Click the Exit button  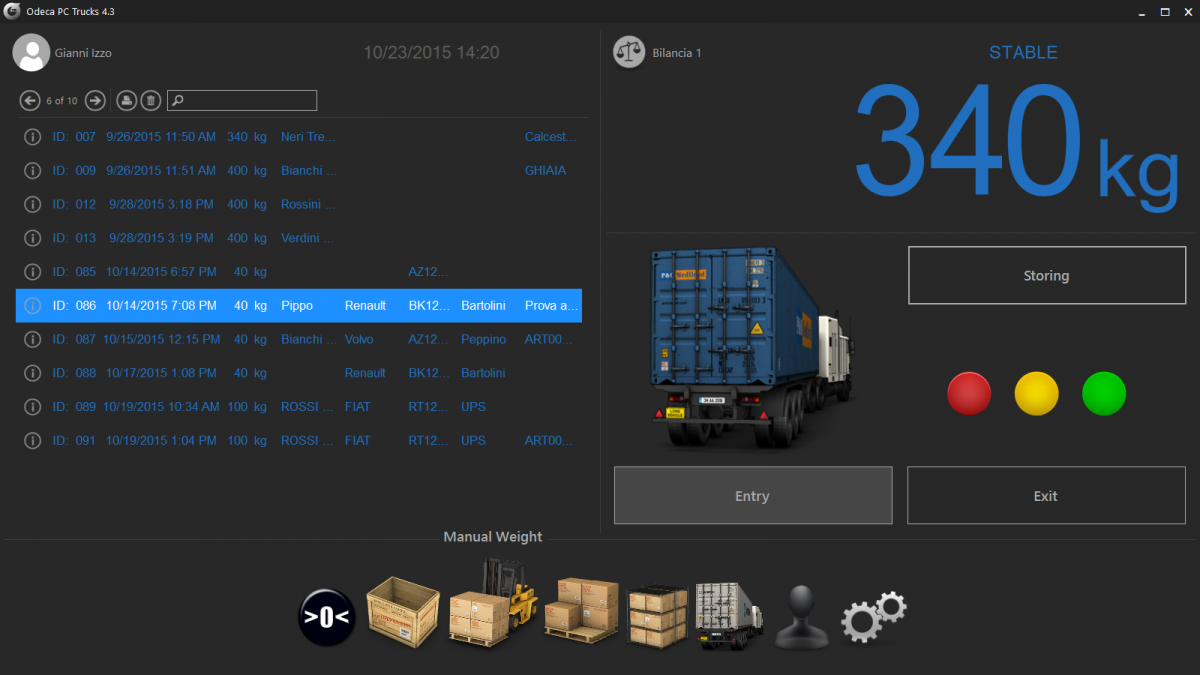click(x=1046, y=495)
